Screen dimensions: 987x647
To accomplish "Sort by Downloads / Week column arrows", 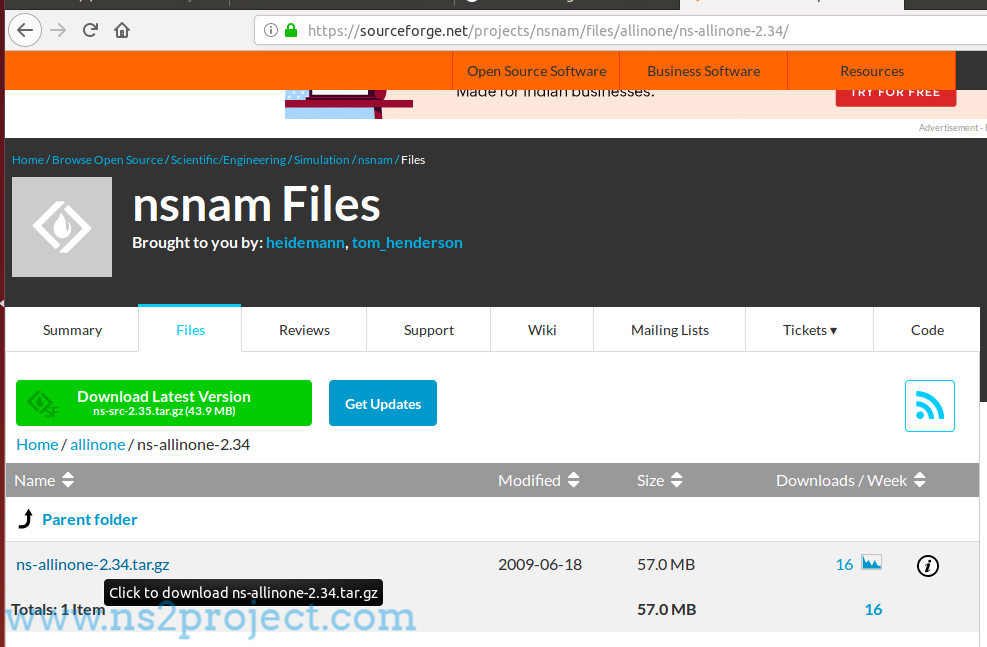I will point(920,480).
